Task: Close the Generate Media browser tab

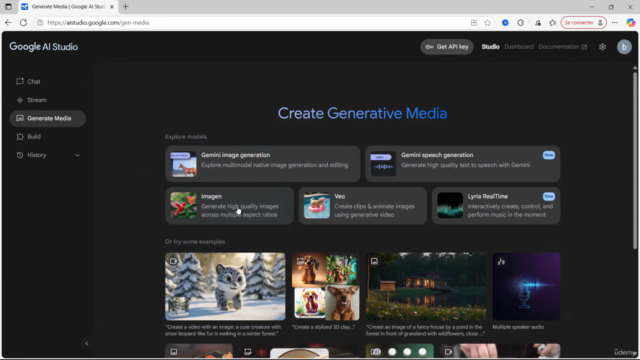Action: pos(112,7)
